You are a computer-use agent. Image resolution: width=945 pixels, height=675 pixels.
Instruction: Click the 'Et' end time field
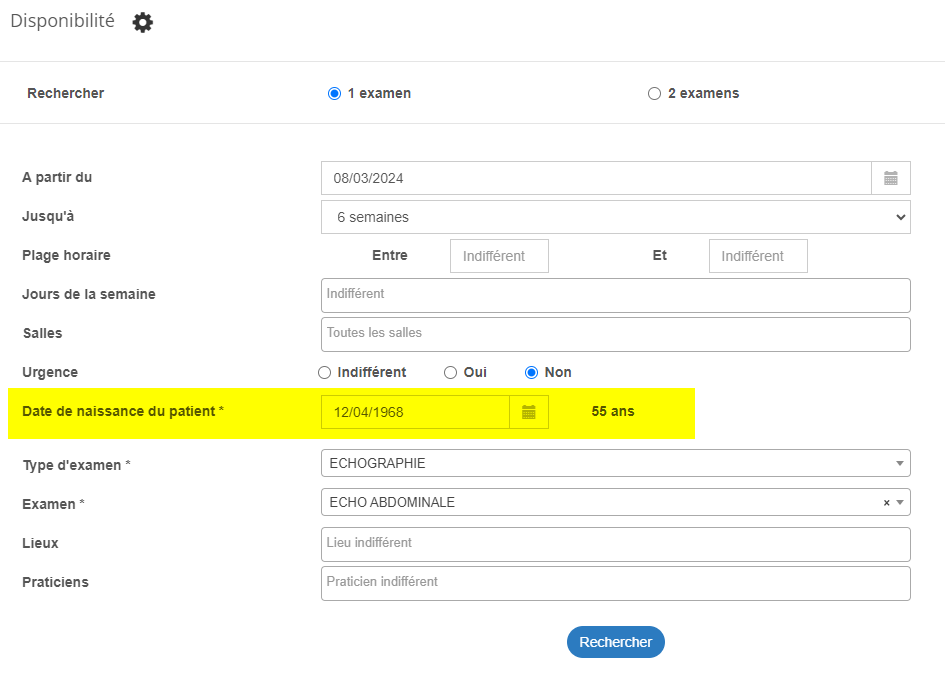pos(757,256)
